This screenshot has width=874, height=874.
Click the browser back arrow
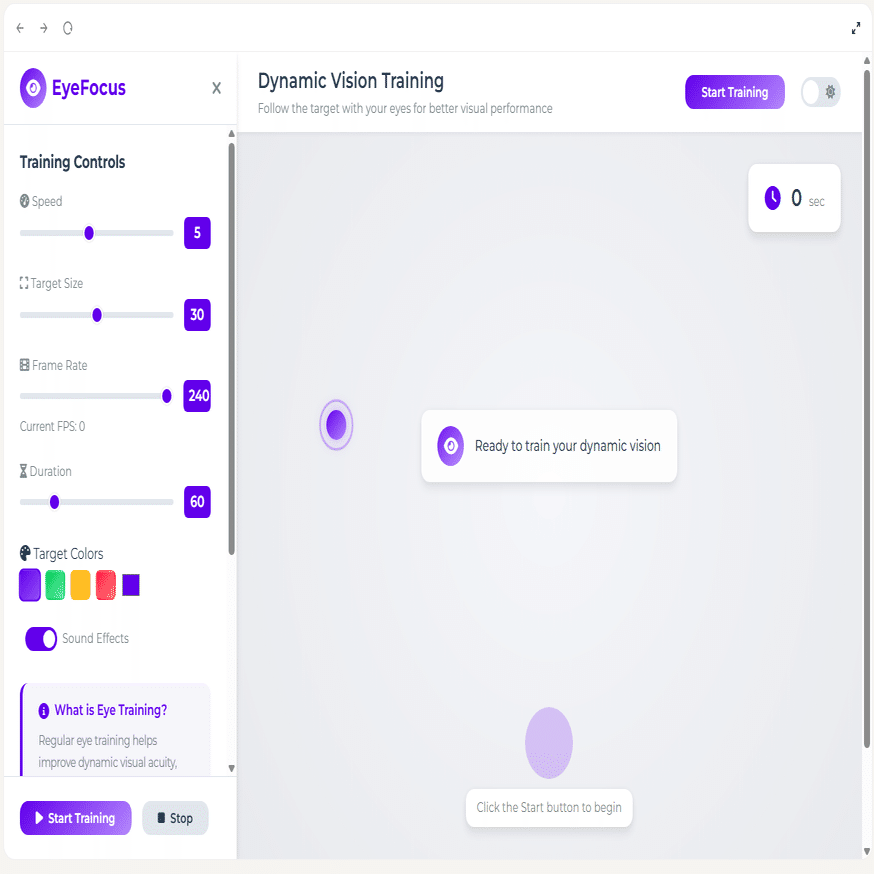click(20, 28)
